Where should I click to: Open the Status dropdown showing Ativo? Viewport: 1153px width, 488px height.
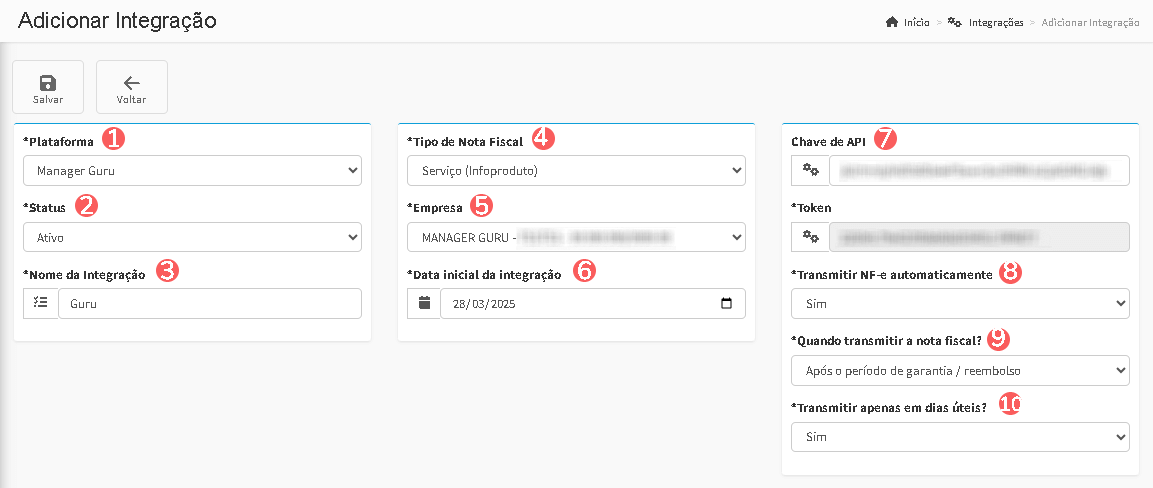192,237
